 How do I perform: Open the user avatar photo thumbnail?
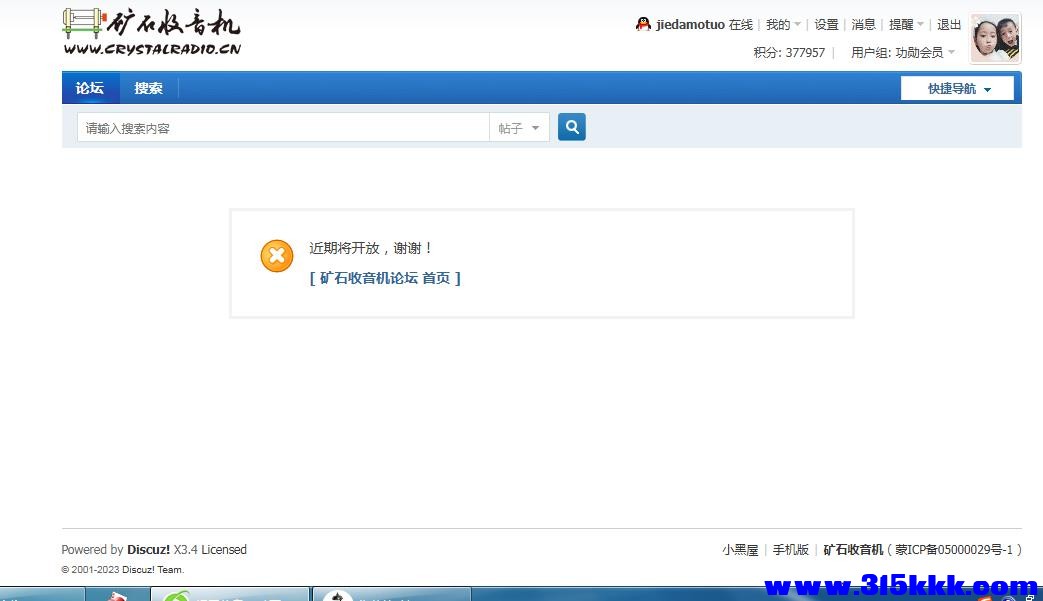(x=995, y=37)
